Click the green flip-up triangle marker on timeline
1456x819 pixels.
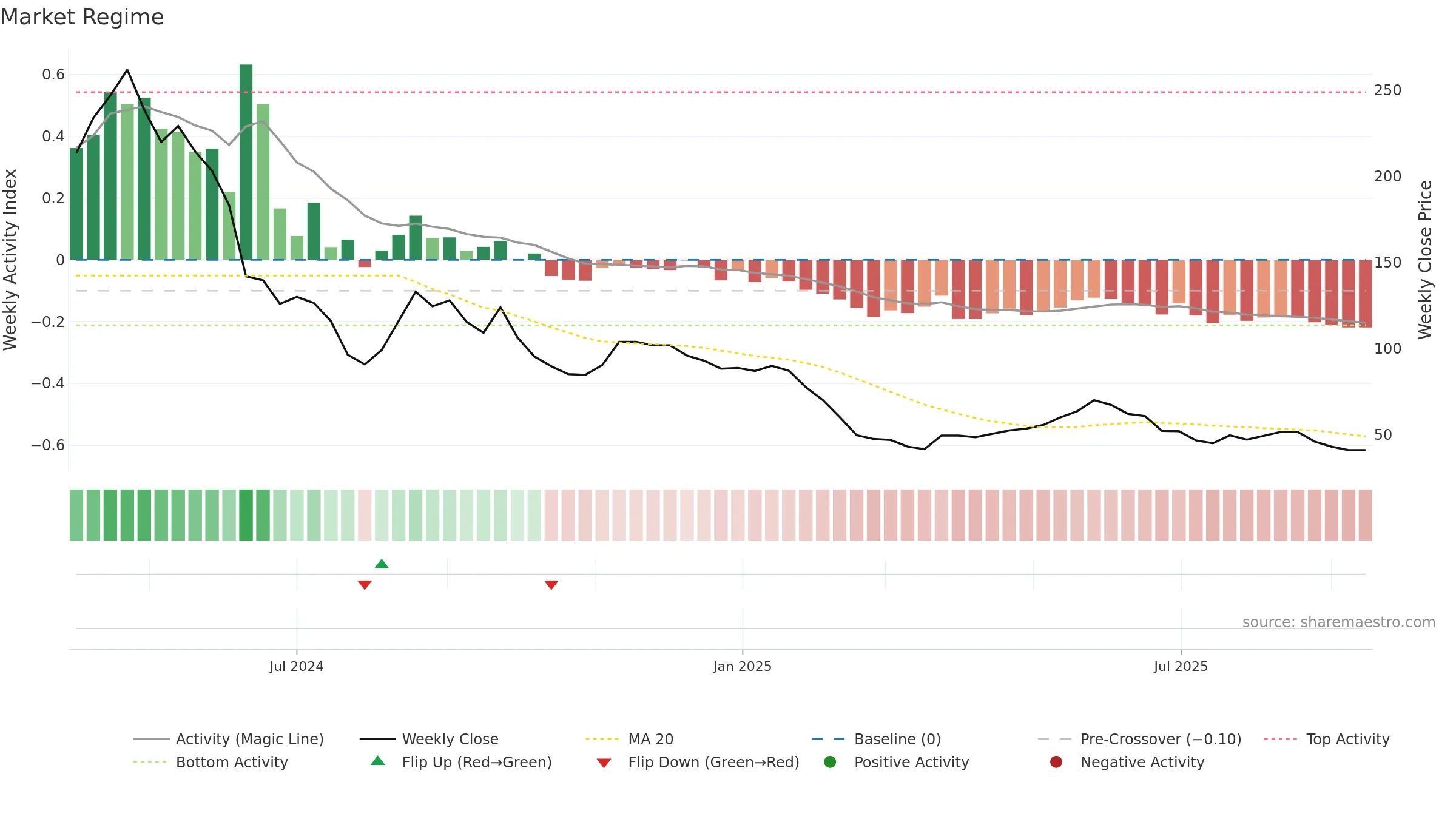(382, 564)
